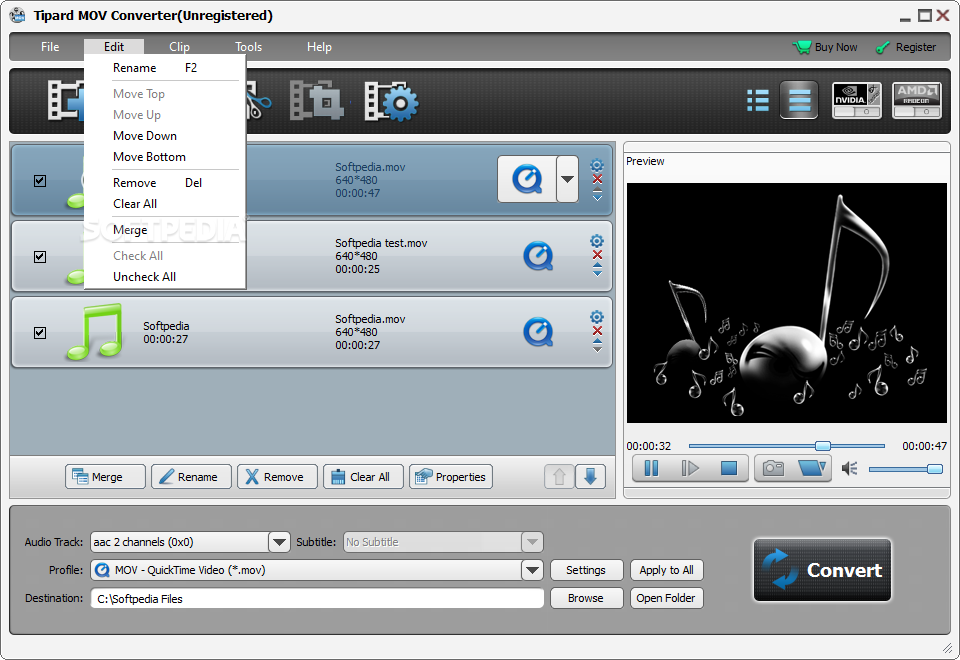This screenshot has height=660, width=960.
Task: Click the Register link
Action: (906, 47)
